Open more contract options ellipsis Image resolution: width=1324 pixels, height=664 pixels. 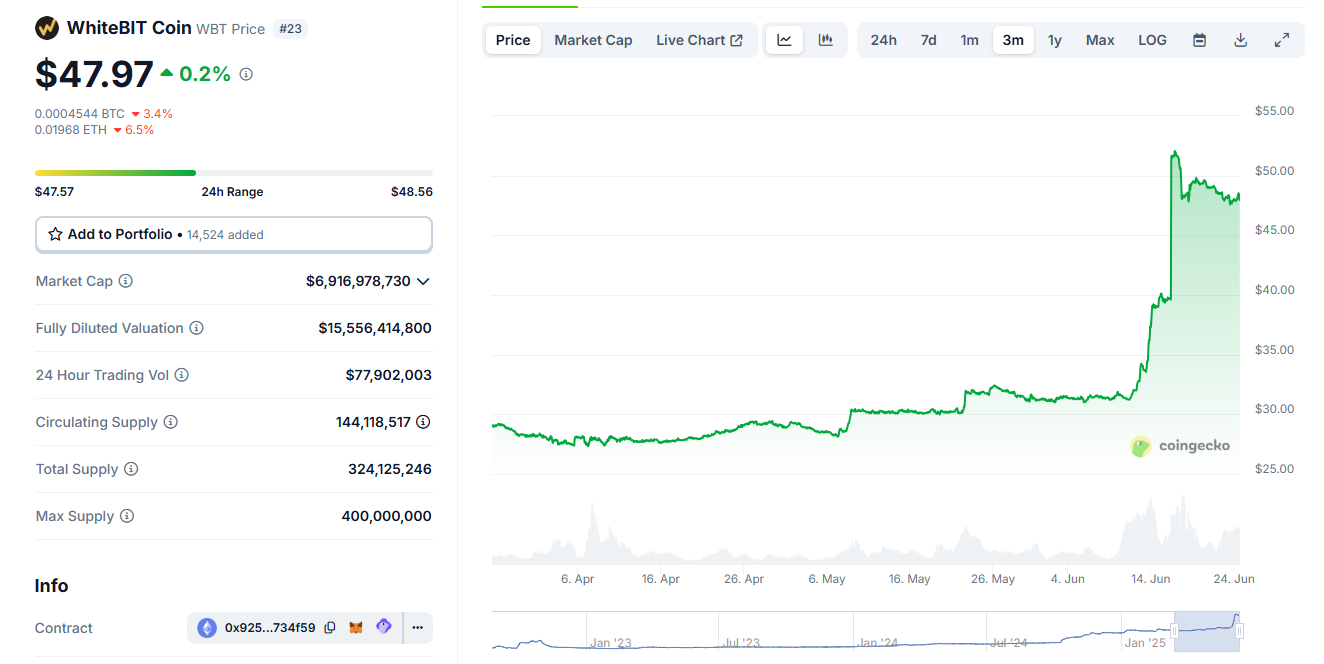click(x=418, y=628)
